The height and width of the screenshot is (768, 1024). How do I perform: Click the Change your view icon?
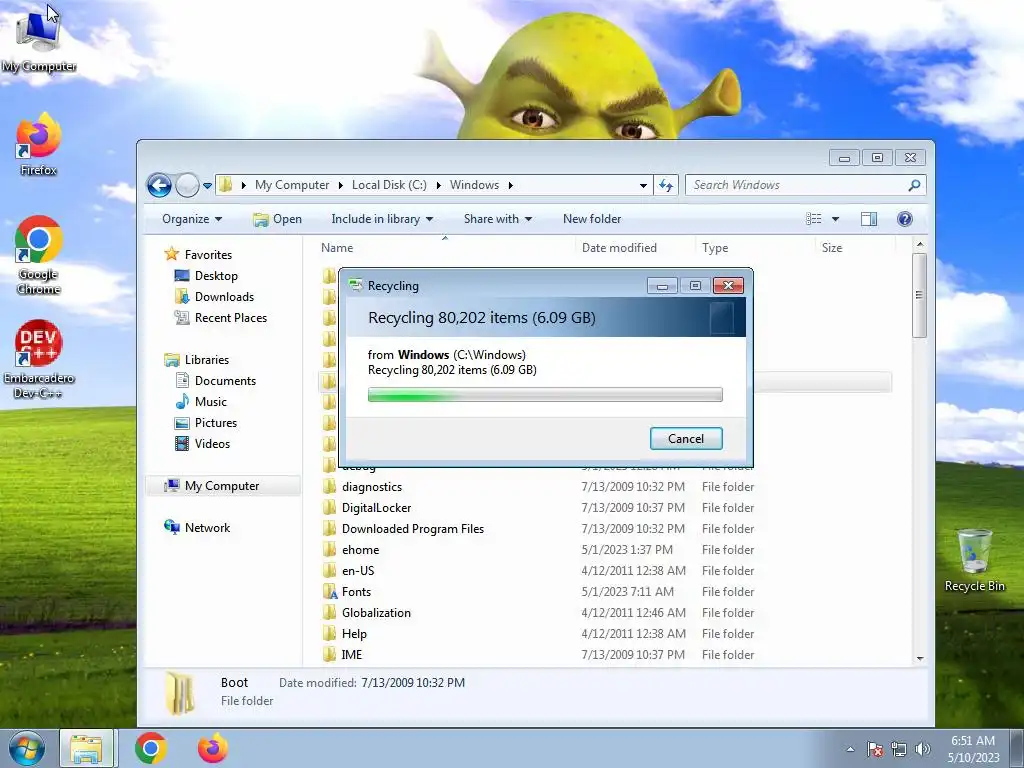(814, 219)
